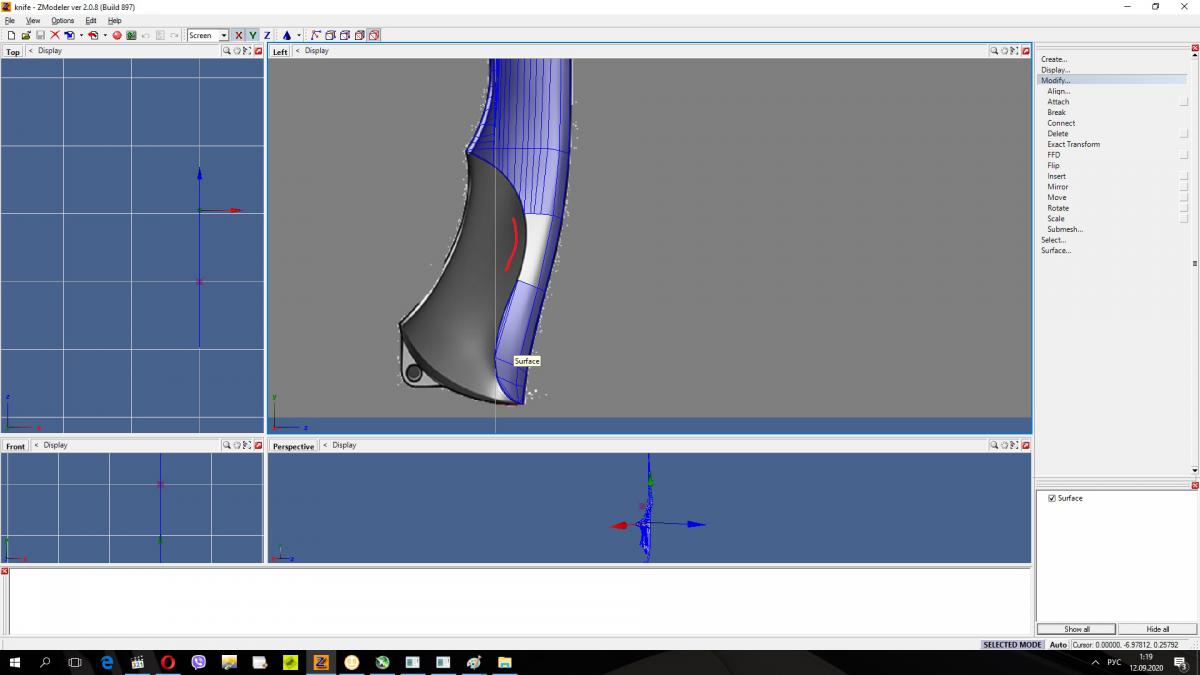Screen dimensions: 1200x675
Task: Open the Edit menu
Action: pos(91,20)
